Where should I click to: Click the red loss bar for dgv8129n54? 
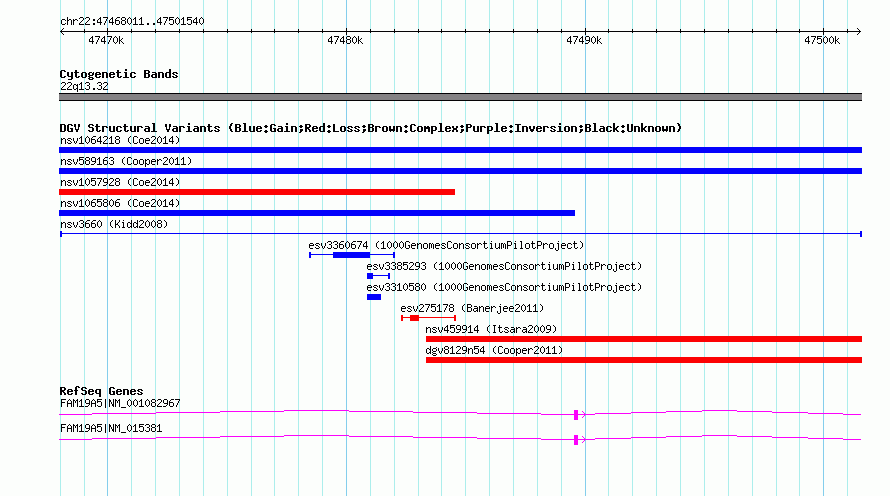pyautogui.click(x=644, y=360)
